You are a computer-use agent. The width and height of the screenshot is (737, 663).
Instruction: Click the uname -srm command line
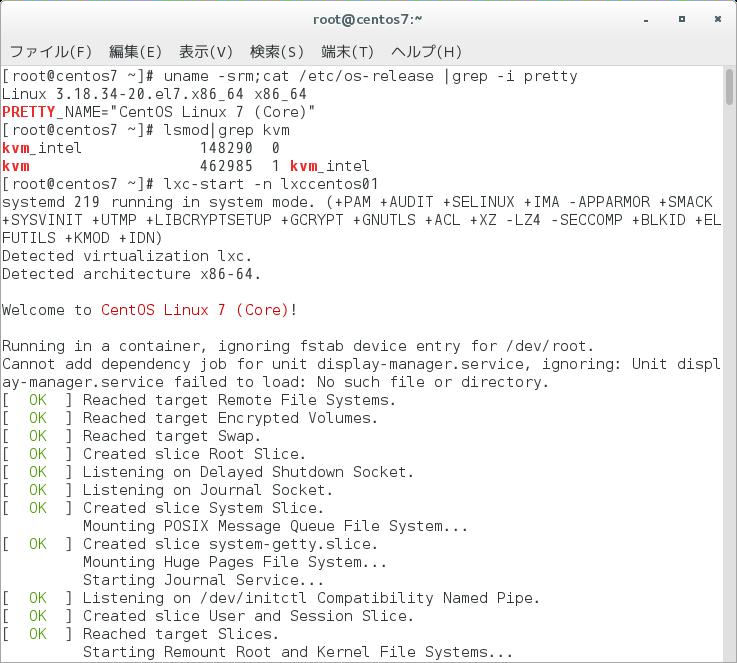pyautogui.click(x=290, y=76)
